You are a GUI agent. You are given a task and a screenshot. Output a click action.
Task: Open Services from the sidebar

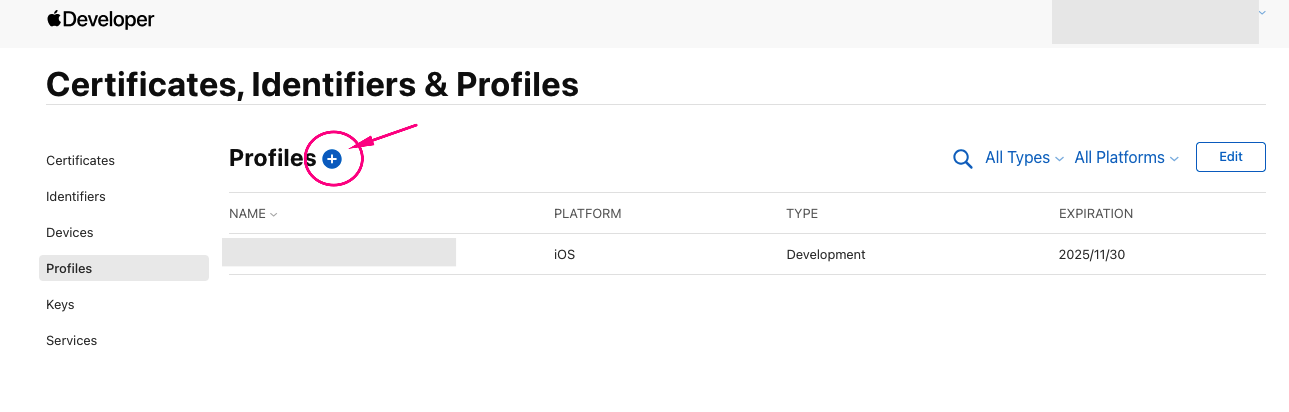72,340
